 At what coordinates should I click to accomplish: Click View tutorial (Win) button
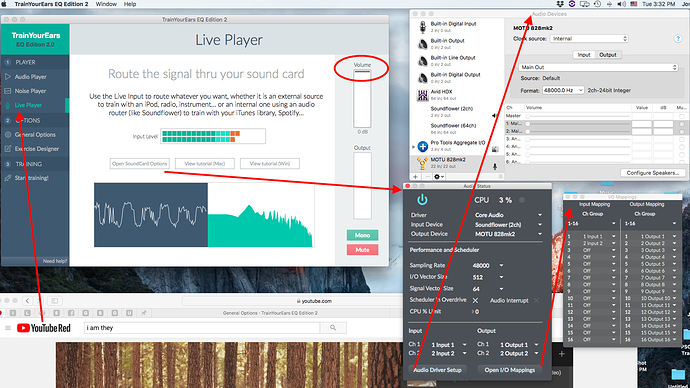[270, 164]
